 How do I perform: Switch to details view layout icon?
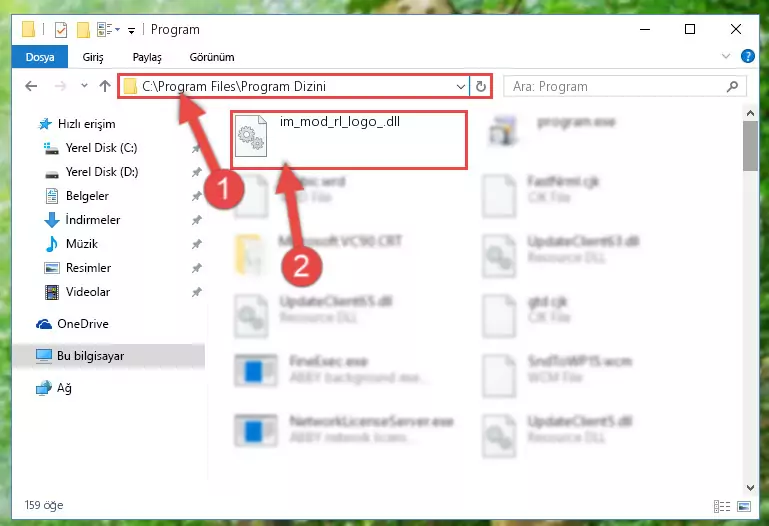721,506
